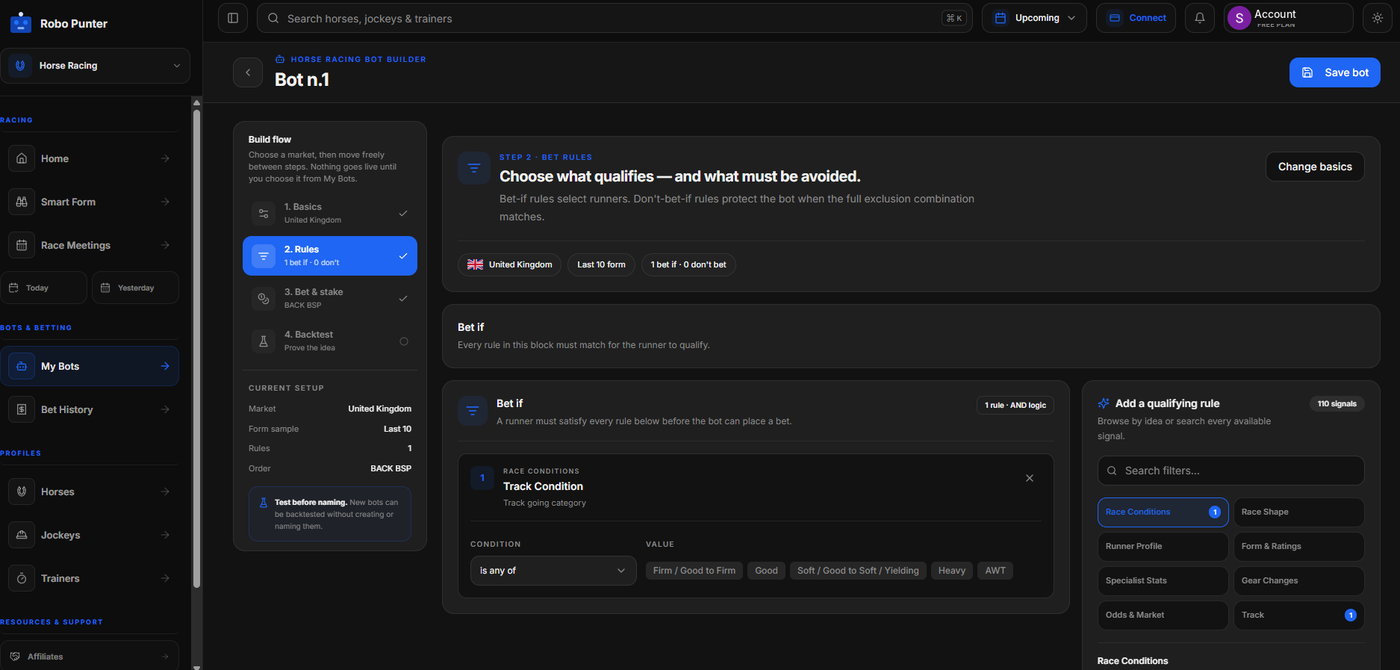
Task: Click the Basics step sliders icon
Action: (x=264, y=213)
